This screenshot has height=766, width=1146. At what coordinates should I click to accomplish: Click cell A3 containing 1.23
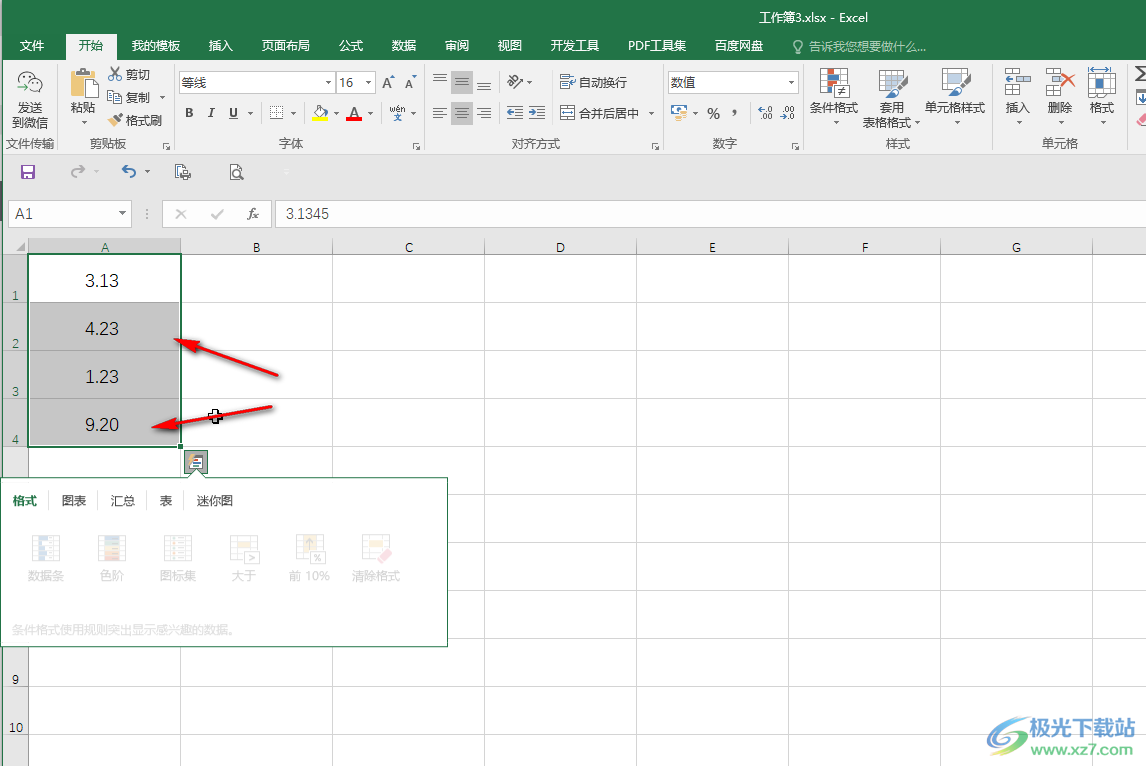click(x=105, y=376)
